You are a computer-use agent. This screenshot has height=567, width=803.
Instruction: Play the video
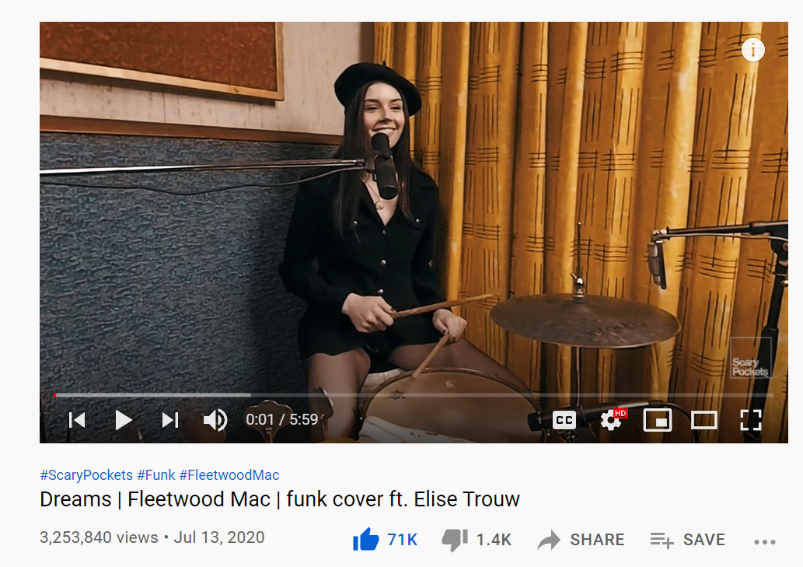[x=123, y=420]
